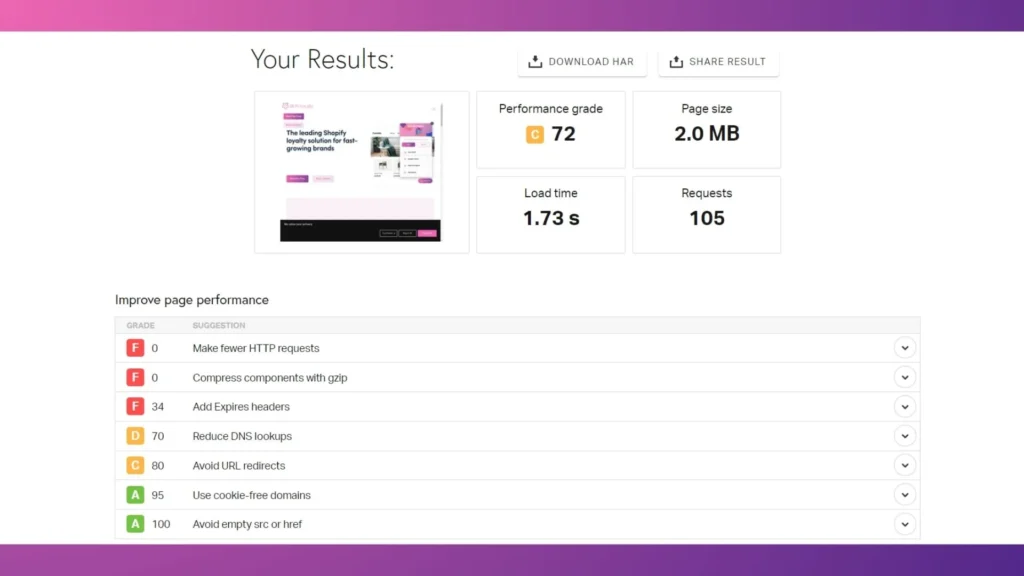Click the DOWNLOAD HAR button

pos(582,61)
